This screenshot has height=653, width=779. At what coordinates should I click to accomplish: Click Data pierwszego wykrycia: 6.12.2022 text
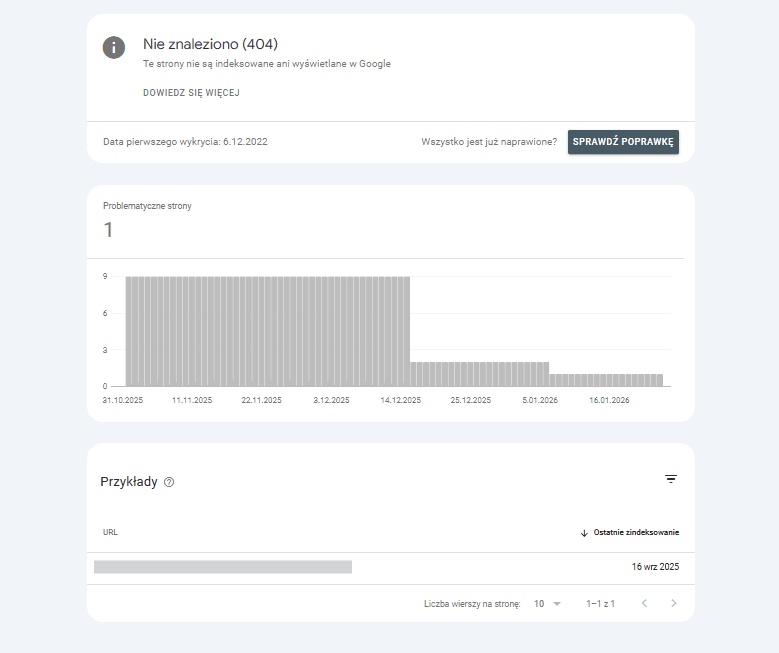pos(185,142)
